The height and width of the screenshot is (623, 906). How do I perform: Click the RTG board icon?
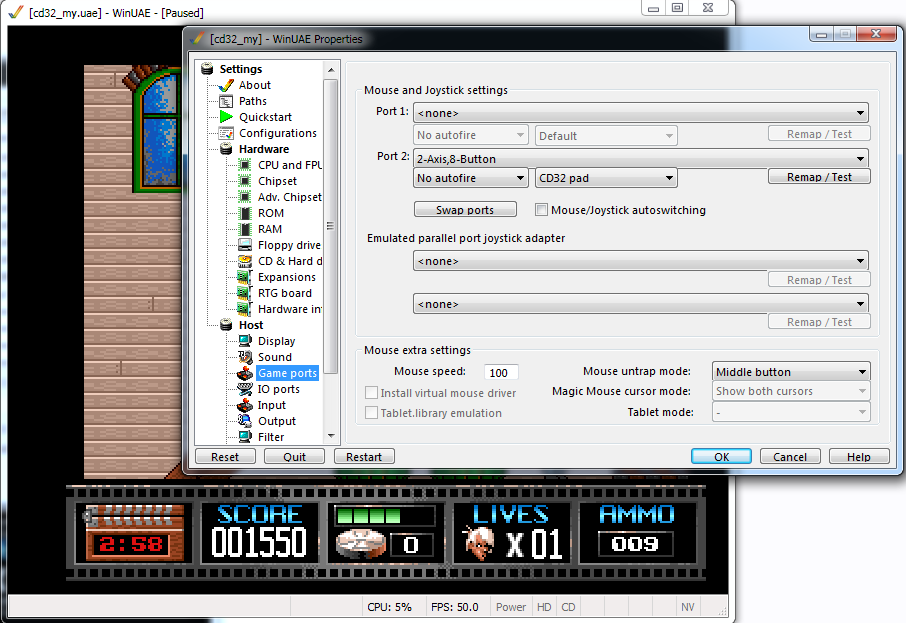pyautogui.click(x=245, y=293)
